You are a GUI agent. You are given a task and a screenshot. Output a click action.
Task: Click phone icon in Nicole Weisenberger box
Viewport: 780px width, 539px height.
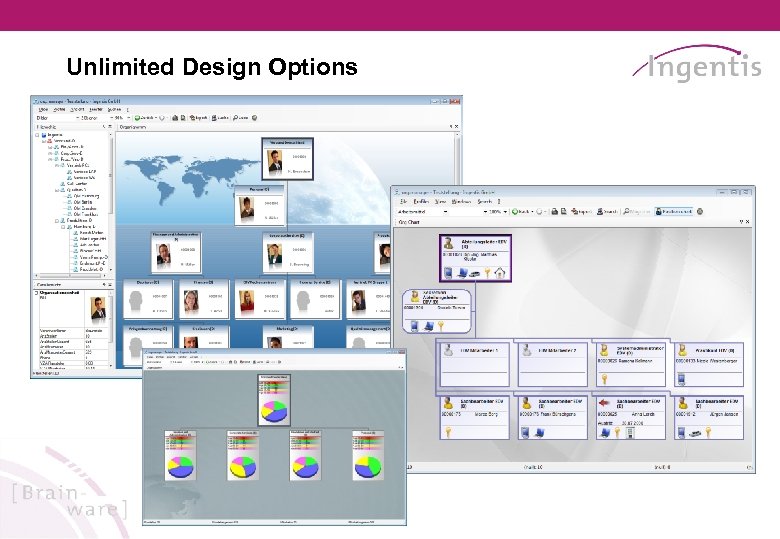click(x=682, y=379)
